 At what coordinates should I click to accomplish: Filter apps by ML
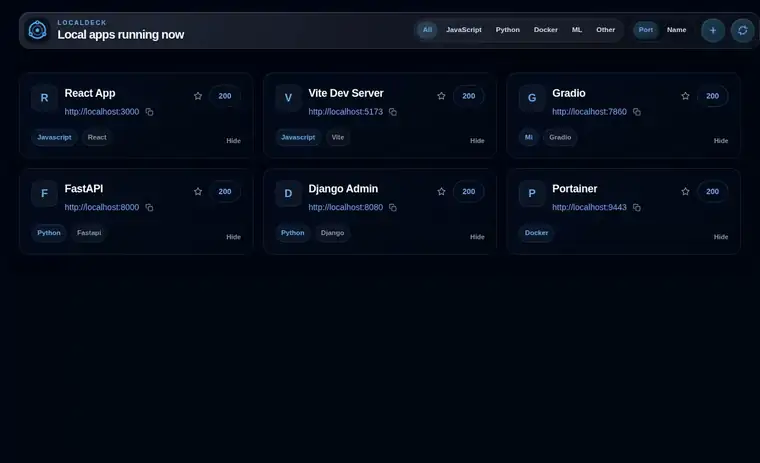[x=577, y=30]
